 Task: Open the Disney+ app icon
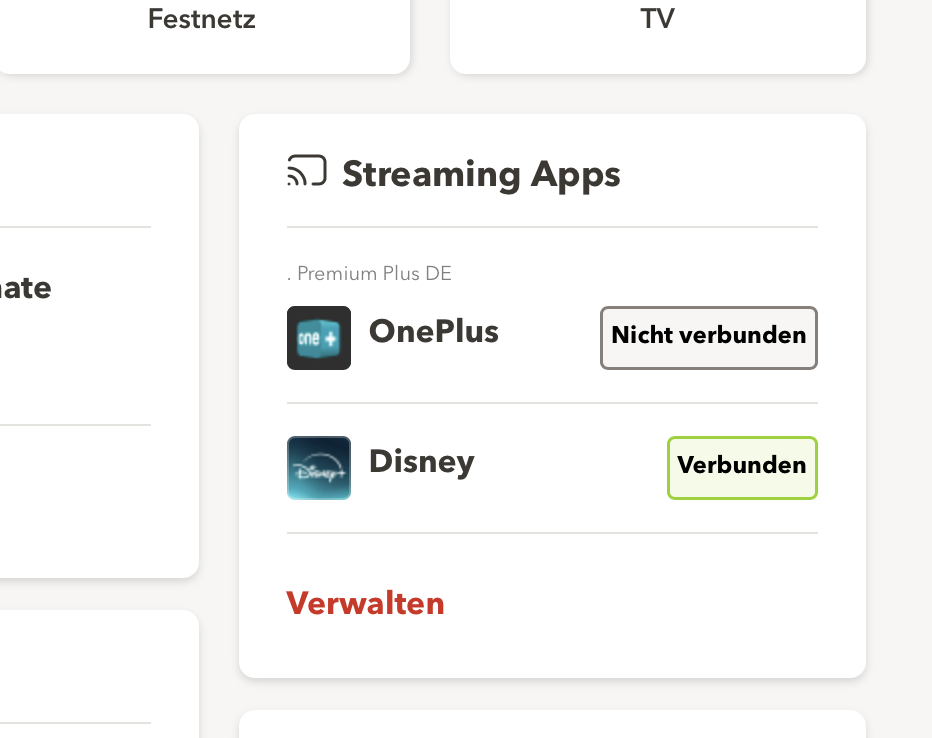point(319,468)
